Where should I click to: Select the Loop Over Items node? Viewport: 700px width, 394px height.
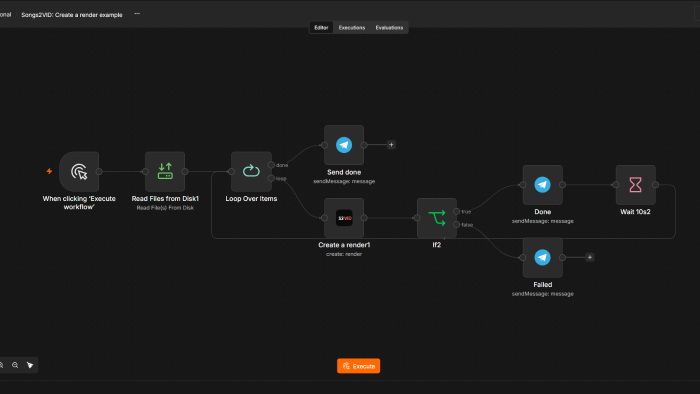251,171
